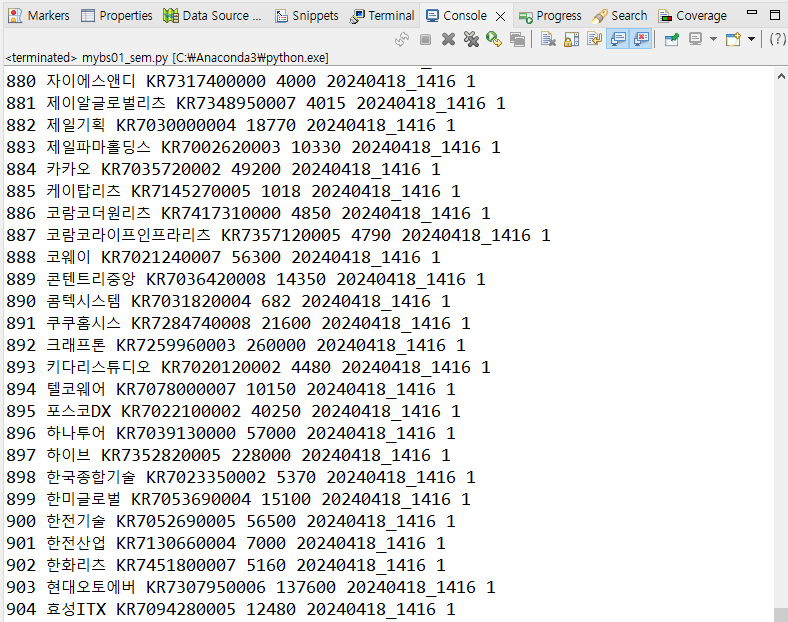The width and height of the screenshot is (788, 622).
Task: Close the Console tab
Action: (501, 17)
